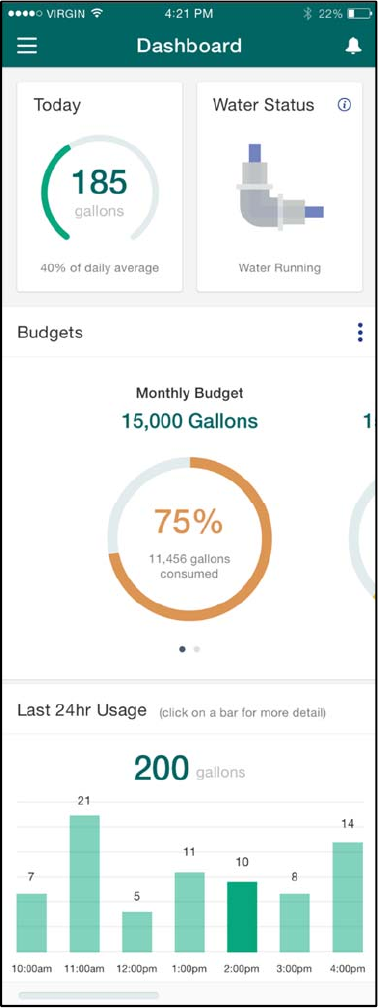Open Water Status info icon
This screenshot has height=1008, width=378.
345,105
